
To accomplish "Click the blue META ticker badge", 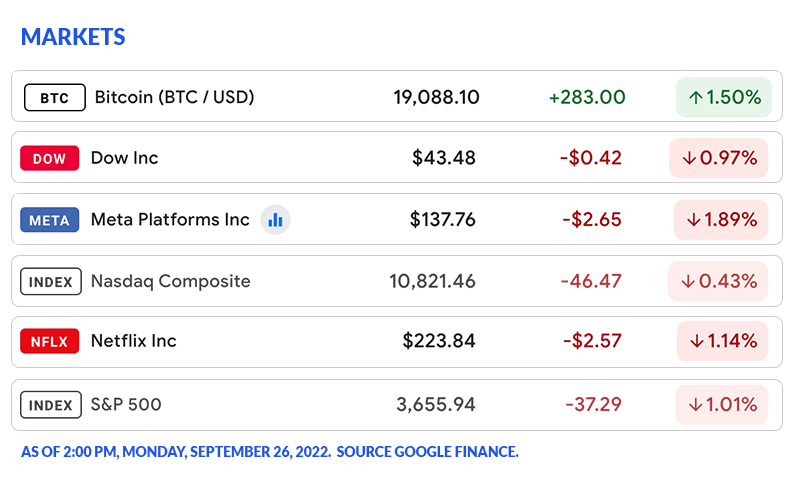I will coord(50,220).
